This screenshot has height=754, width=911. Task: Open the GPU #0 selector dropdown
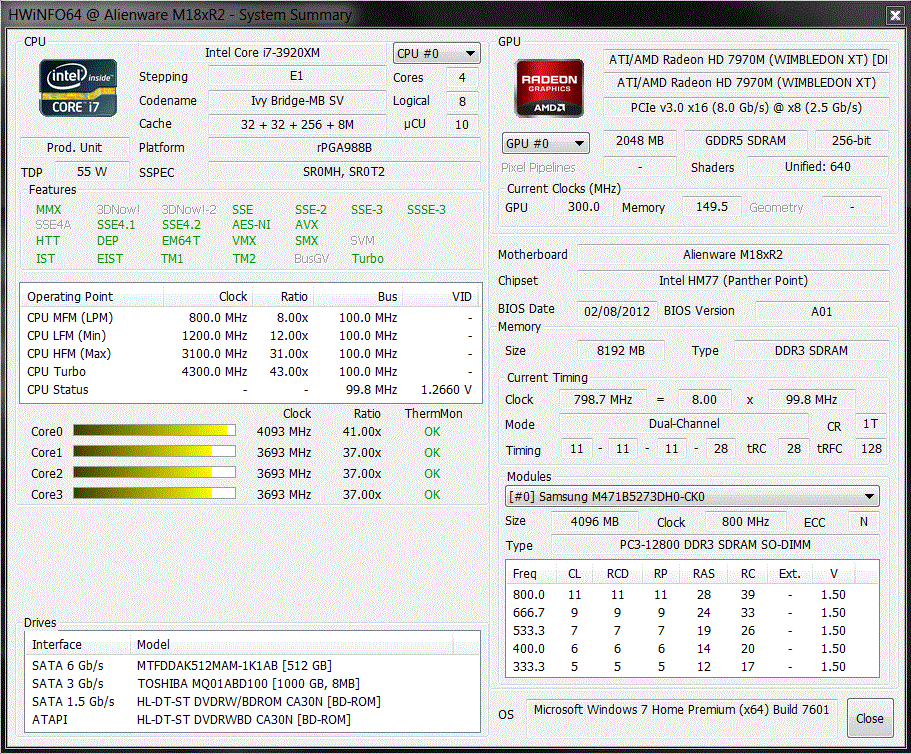pos(546,143)
